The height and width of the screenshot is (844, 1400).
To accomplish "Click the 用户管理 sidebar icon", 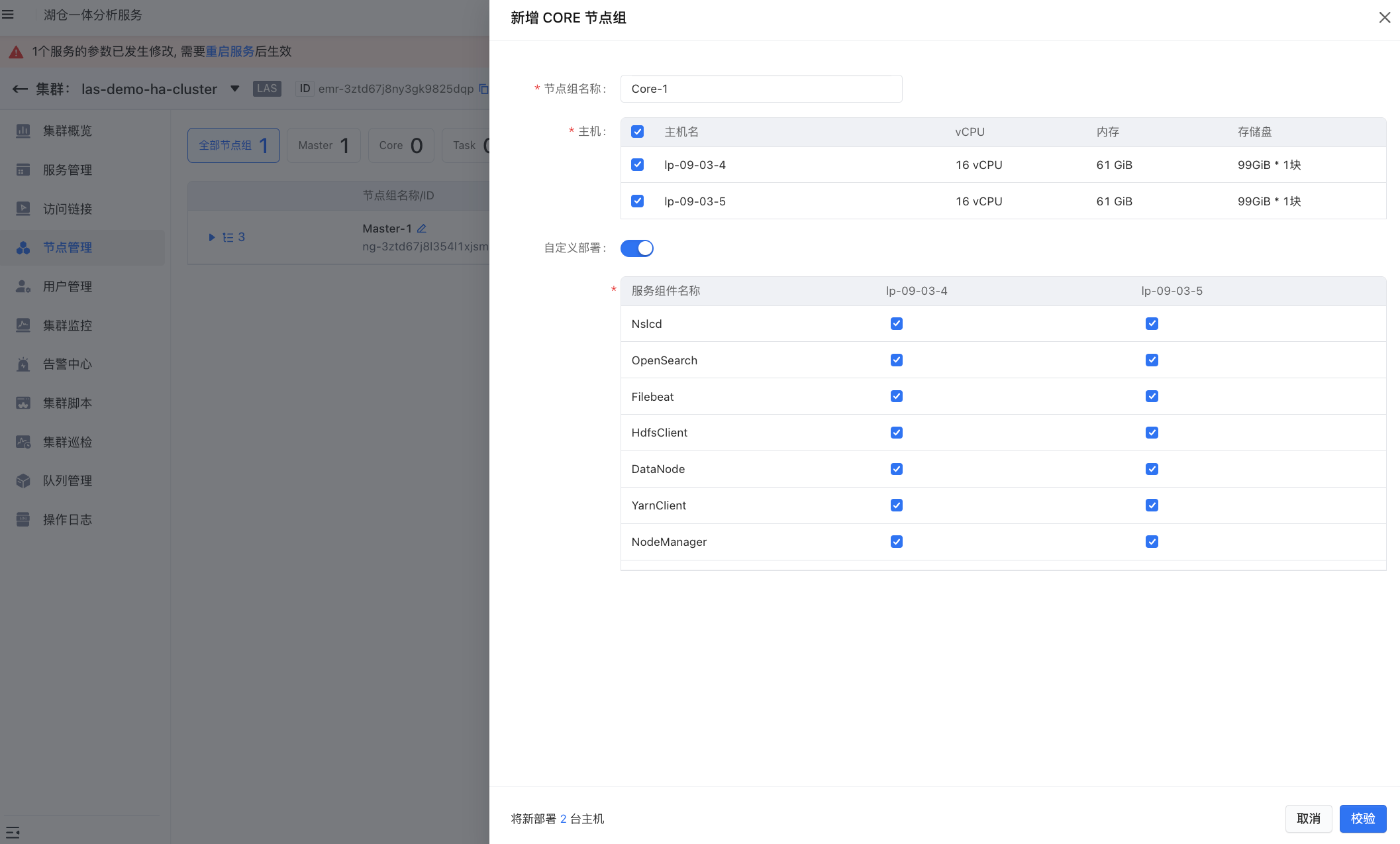I will pos(23,286).
